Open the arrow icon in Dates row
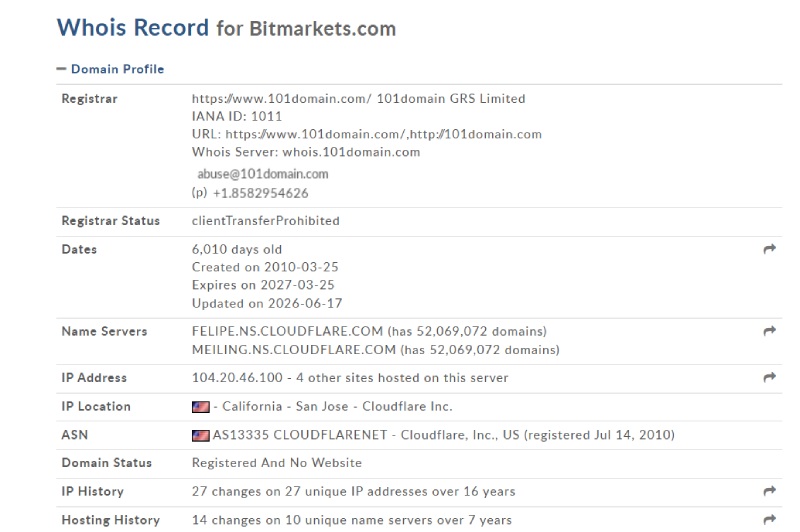800x532 pixels. point(769,249)
